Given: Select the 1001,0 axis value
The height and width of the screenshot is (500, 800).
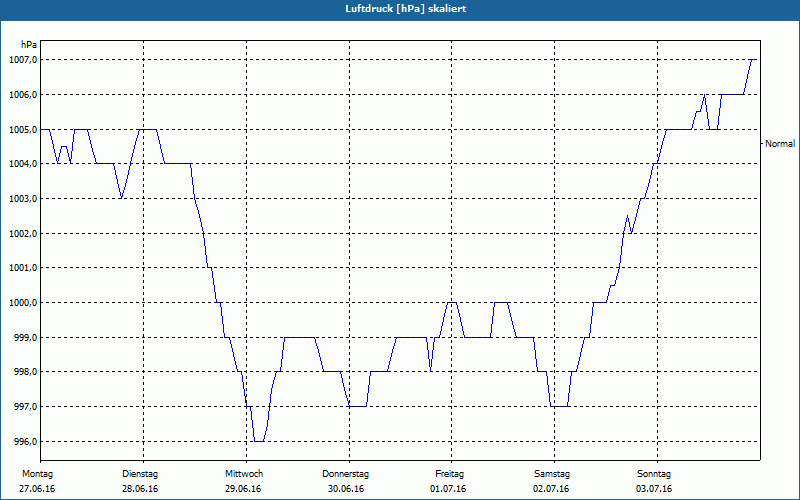Looking at the screenshot, I should tap(23, 268).
